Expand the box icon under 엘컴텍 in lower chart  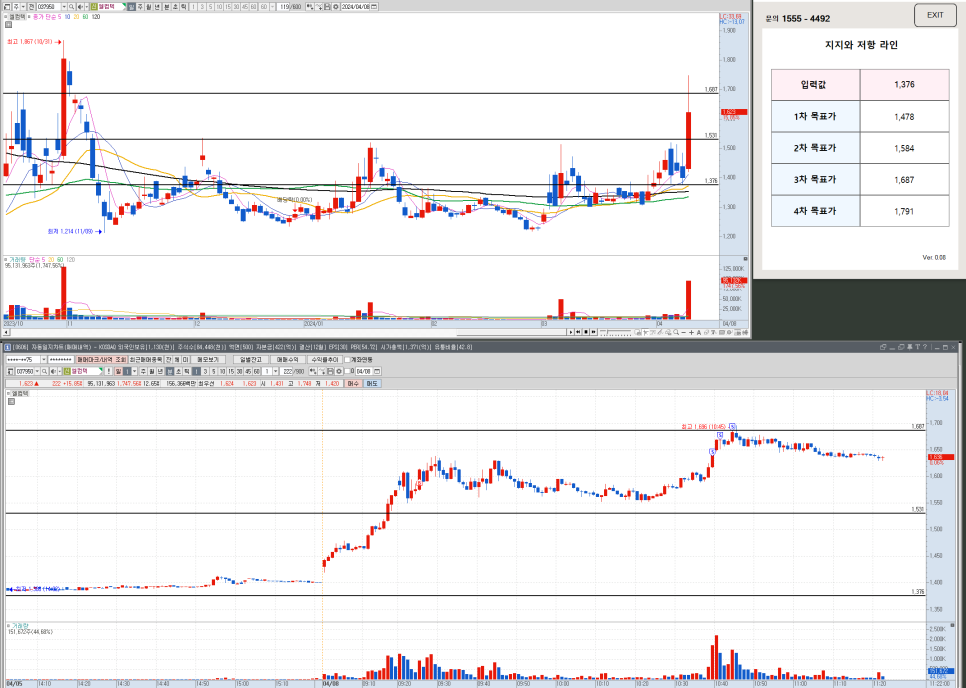click(10, 401)
